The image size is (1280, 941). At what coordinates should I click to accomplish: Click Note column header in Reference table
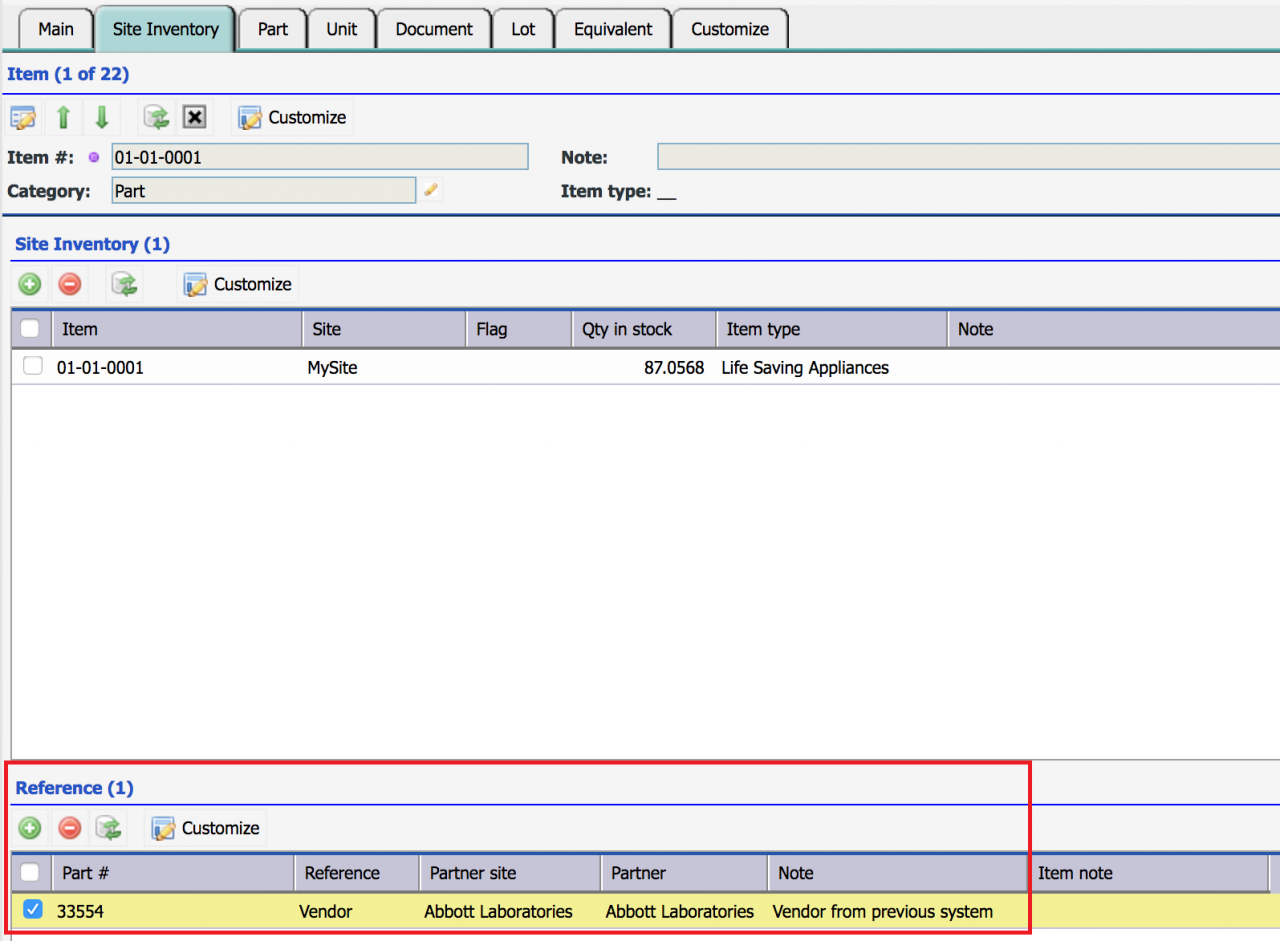click(x=897, y=873)
